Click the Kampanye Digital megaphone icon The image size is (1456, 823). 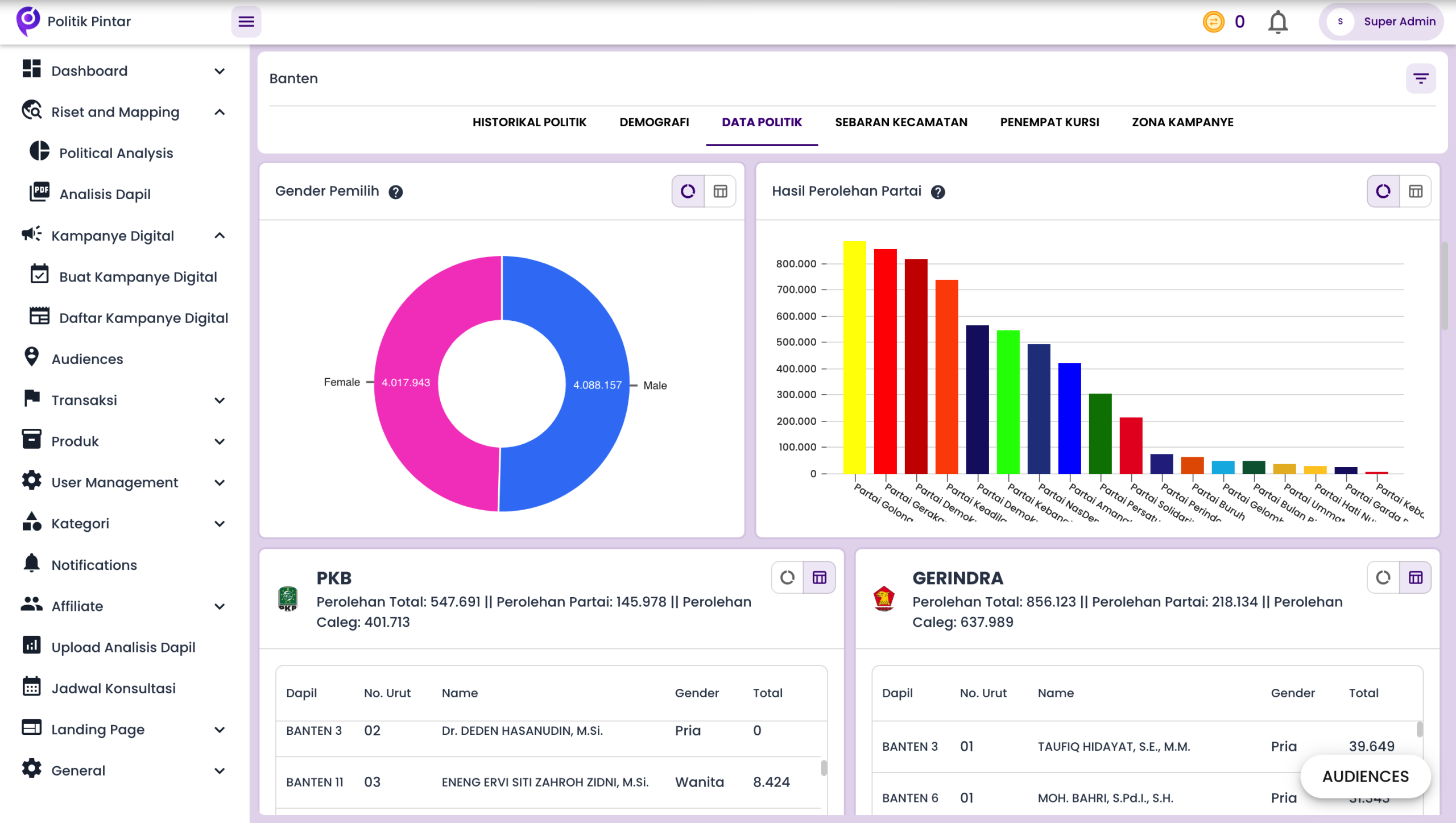pyautogui.click(x=32, y=233)
